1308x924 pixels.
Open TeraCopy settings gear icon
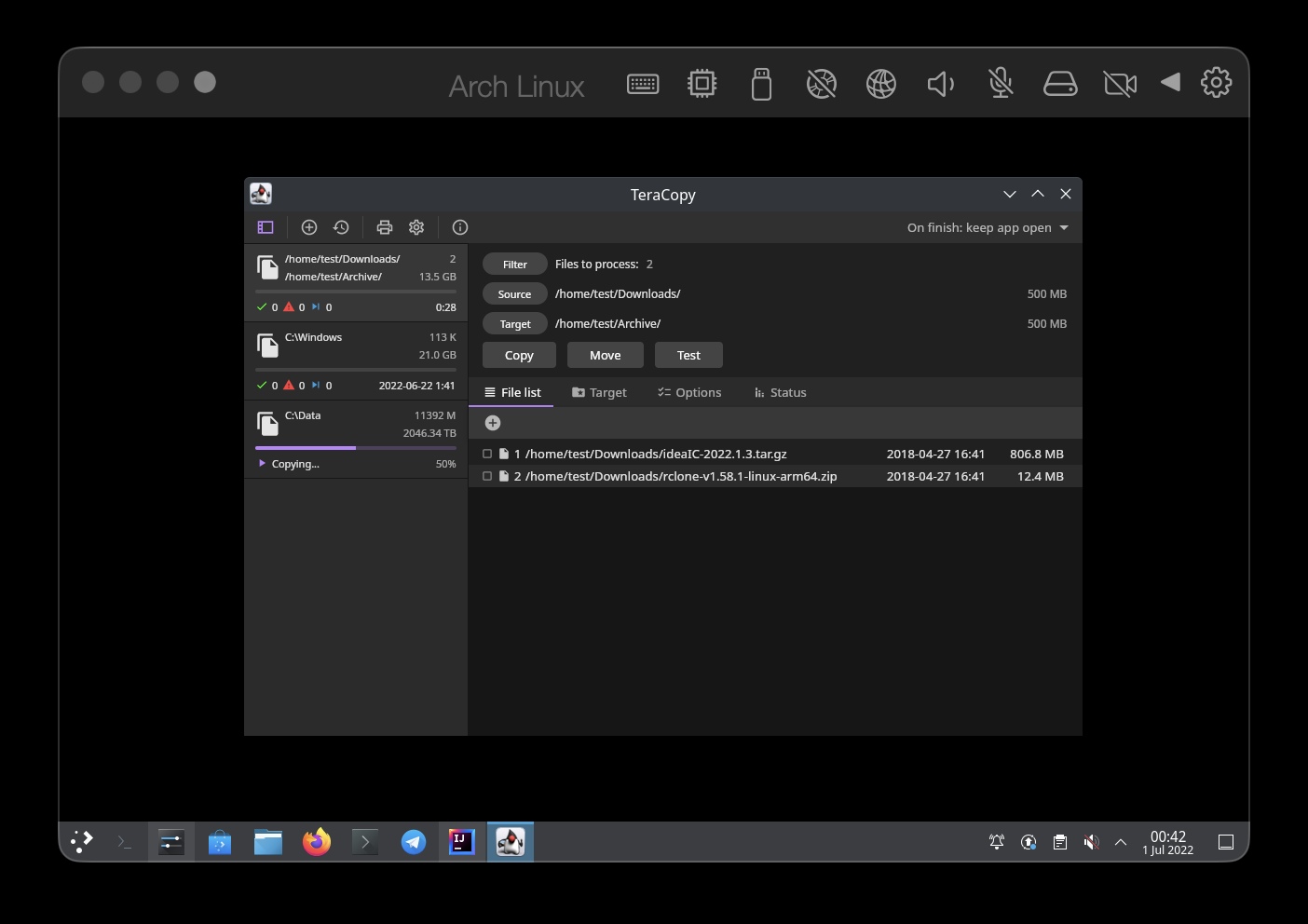(x=416, y=227)
